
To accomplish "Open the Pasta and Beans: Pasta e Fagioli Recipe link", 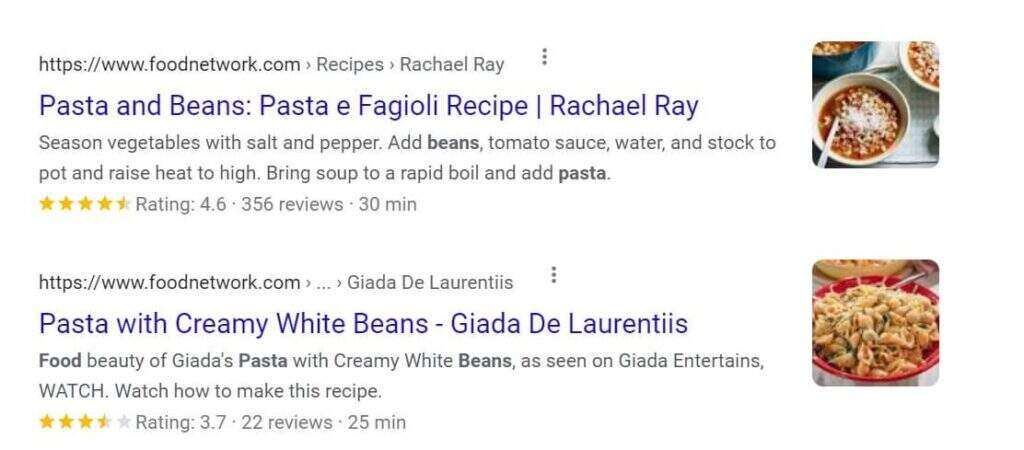I will (x=368, y=106).
